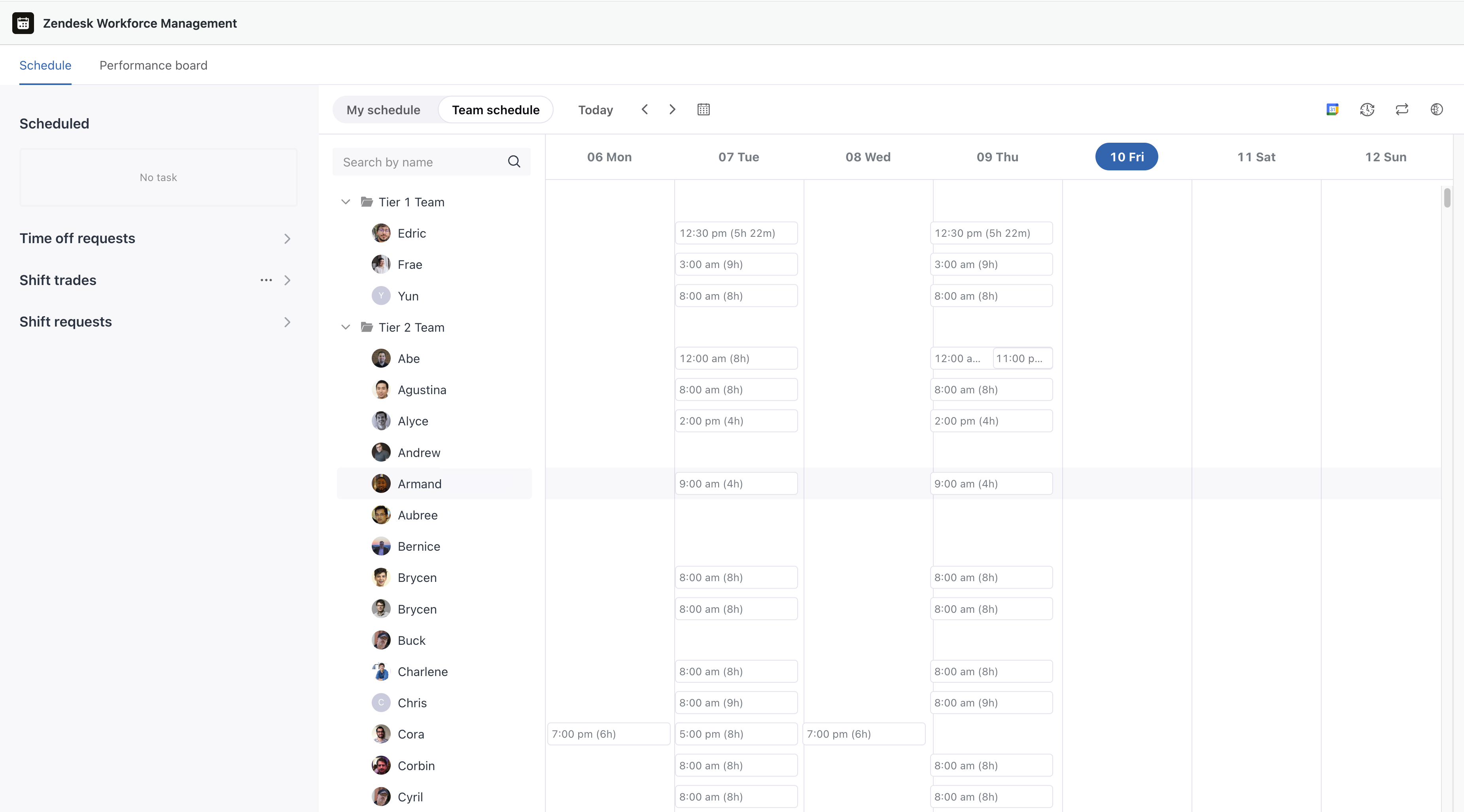Click the Today button
1464x812 pixels.
[595, 110]
